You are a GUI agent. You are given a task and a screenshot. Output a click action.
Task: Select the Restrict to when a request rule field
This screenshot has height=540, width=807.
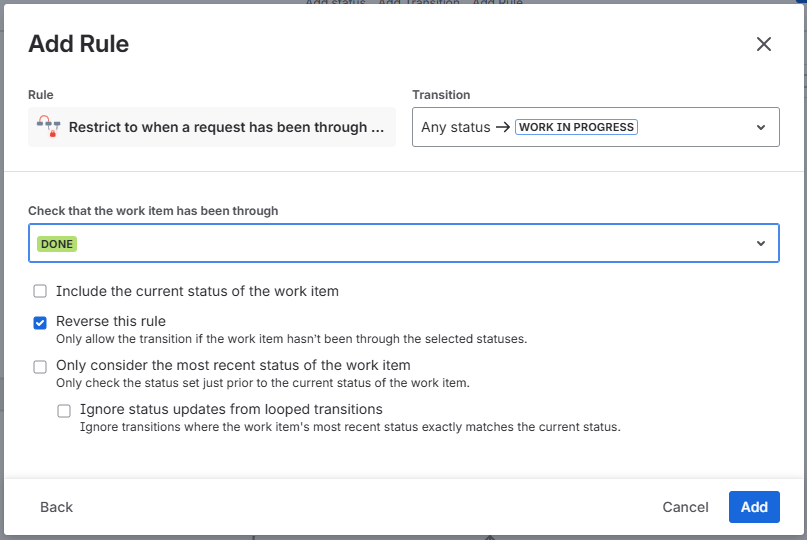[x=226, y=127]
